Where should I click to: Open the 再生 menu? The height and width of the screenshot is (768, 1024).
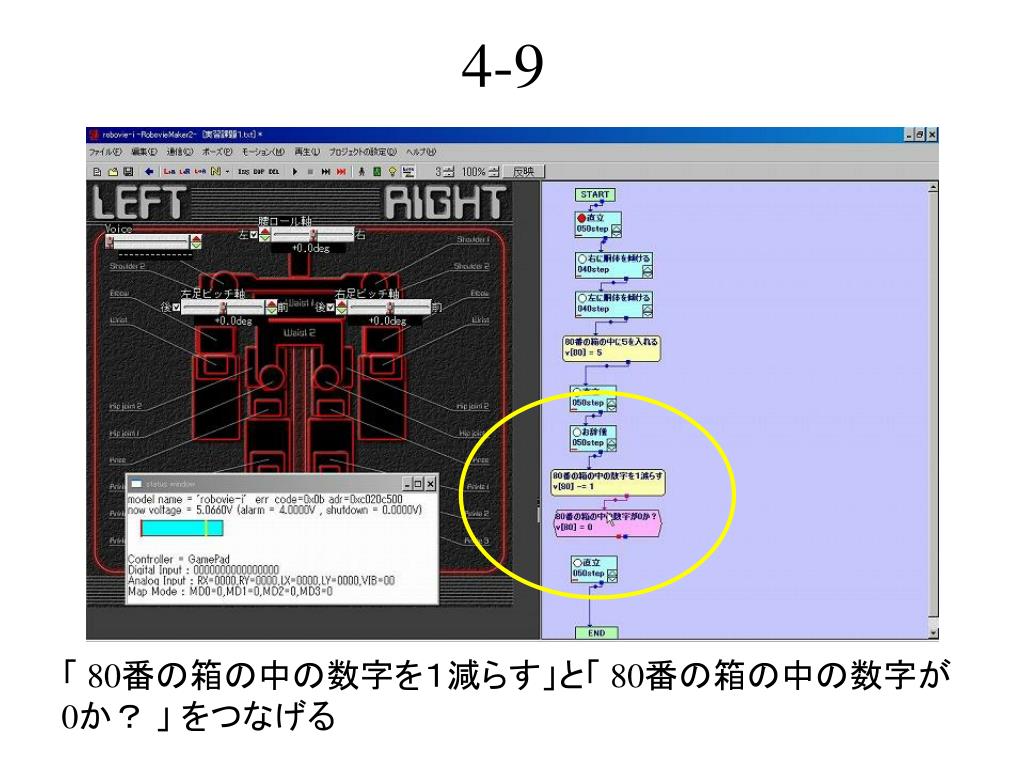(306, 152)
